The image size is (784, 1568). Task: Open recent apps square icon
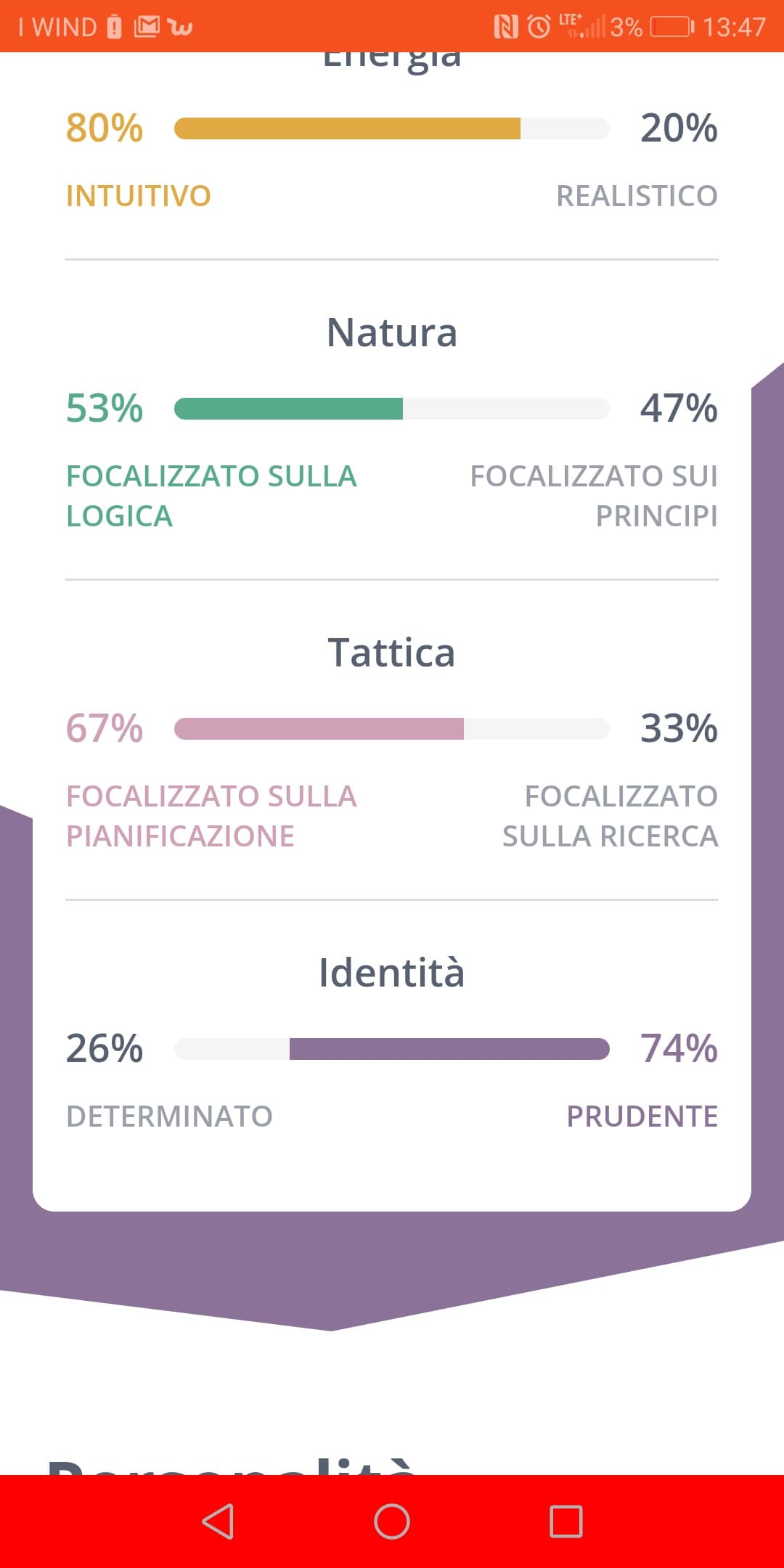(x=566, y=1522)
